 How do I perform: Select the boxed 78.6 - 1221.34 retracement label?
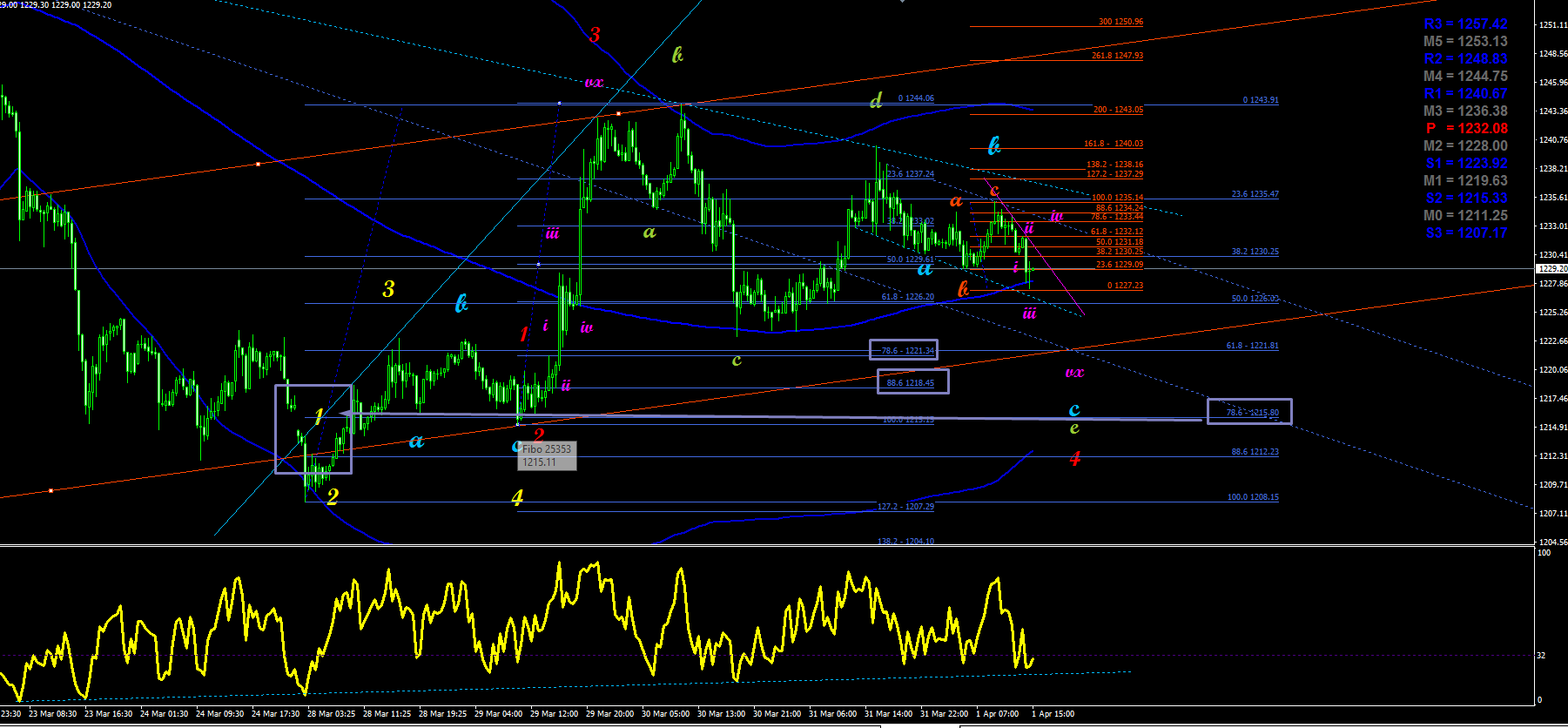coord(908,351)
